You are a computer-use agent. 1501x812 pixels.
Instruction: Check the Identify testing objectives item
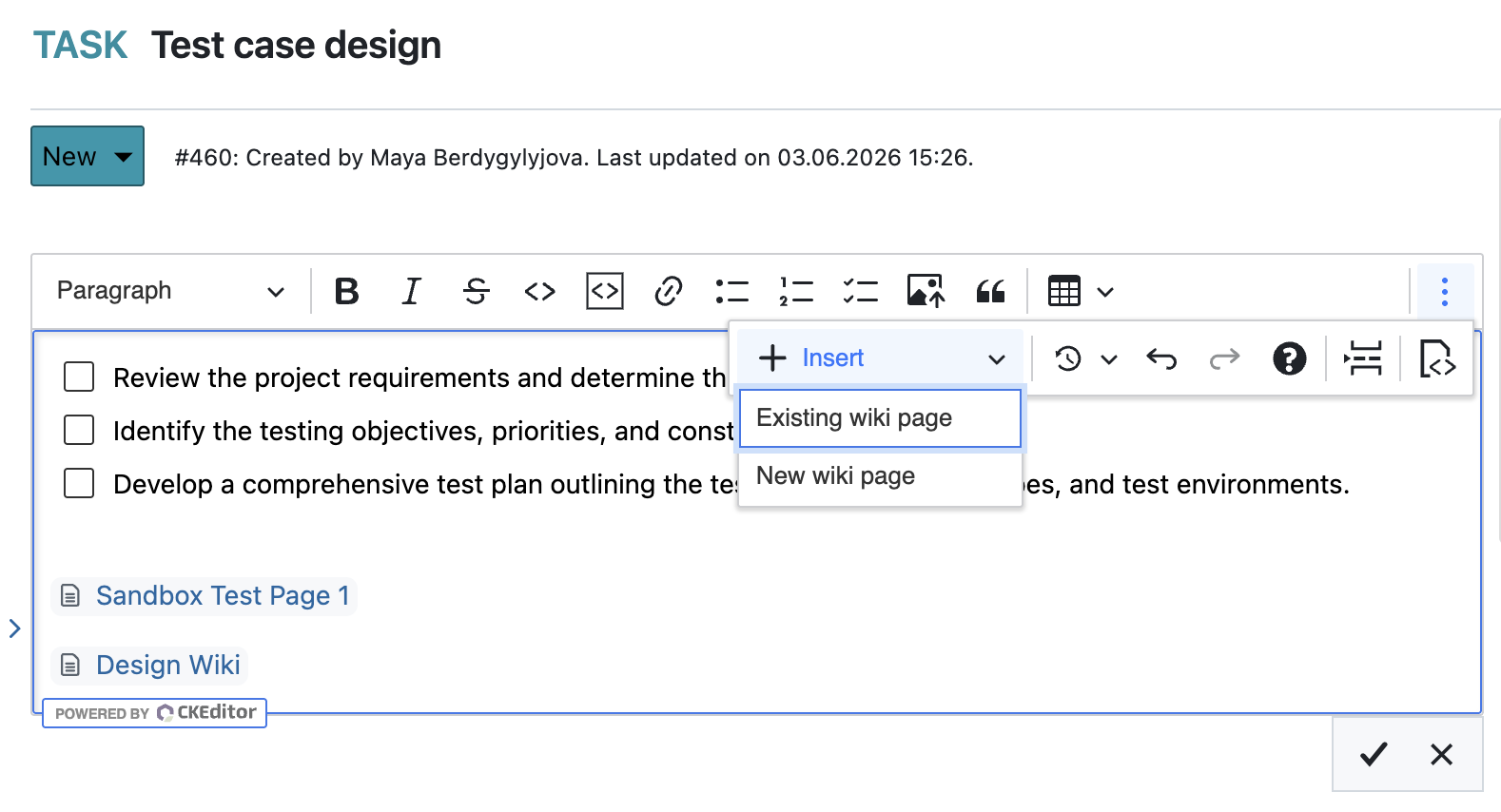pyautogui.click(x=79, y=430)
